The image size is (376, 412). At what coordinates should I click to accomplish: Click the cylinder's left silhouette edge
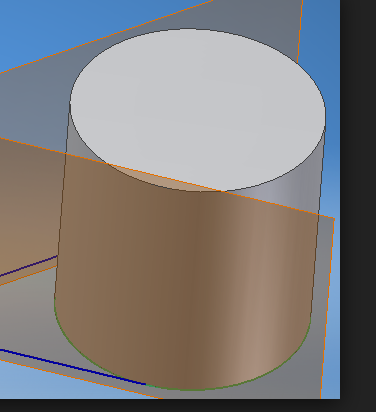[x=62, y=200]
